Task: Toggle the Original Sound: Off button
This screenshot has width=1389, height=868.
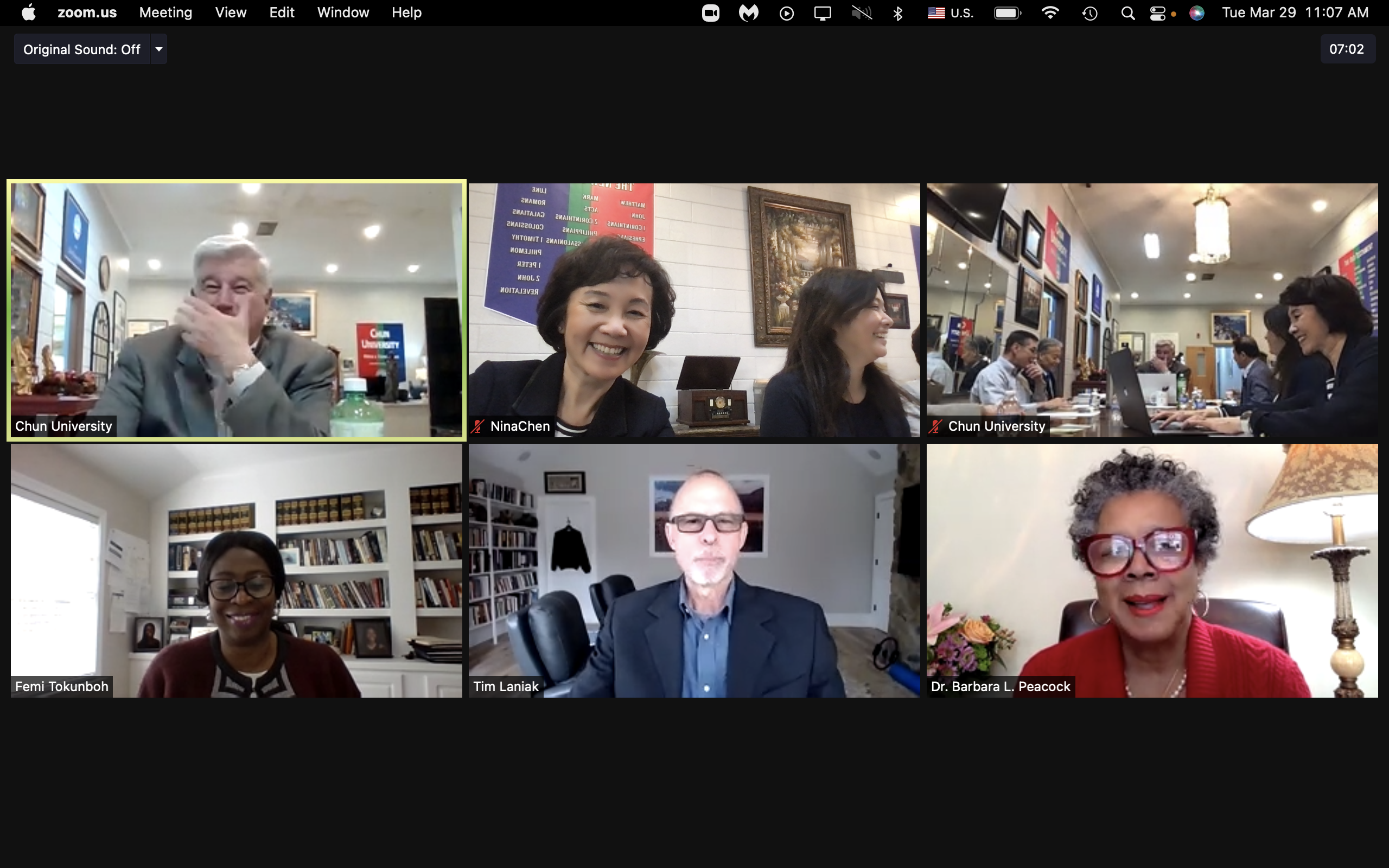Action: [x=82, y=49]
